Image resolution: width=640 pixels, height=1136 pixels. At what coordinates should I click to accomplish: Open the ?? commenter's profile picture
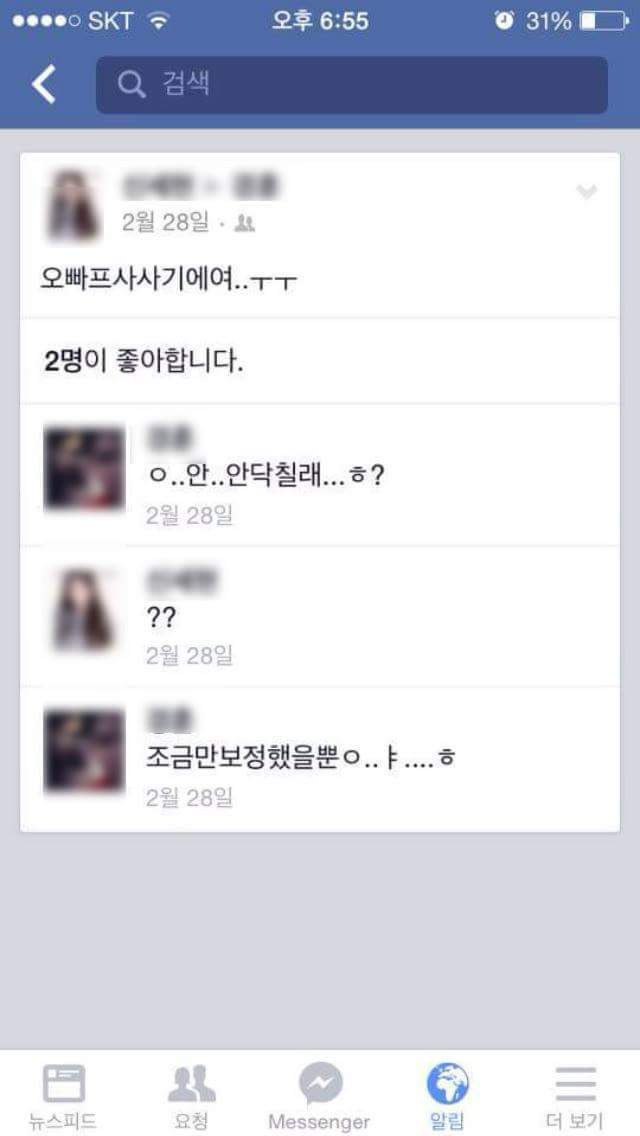point(84,609)
